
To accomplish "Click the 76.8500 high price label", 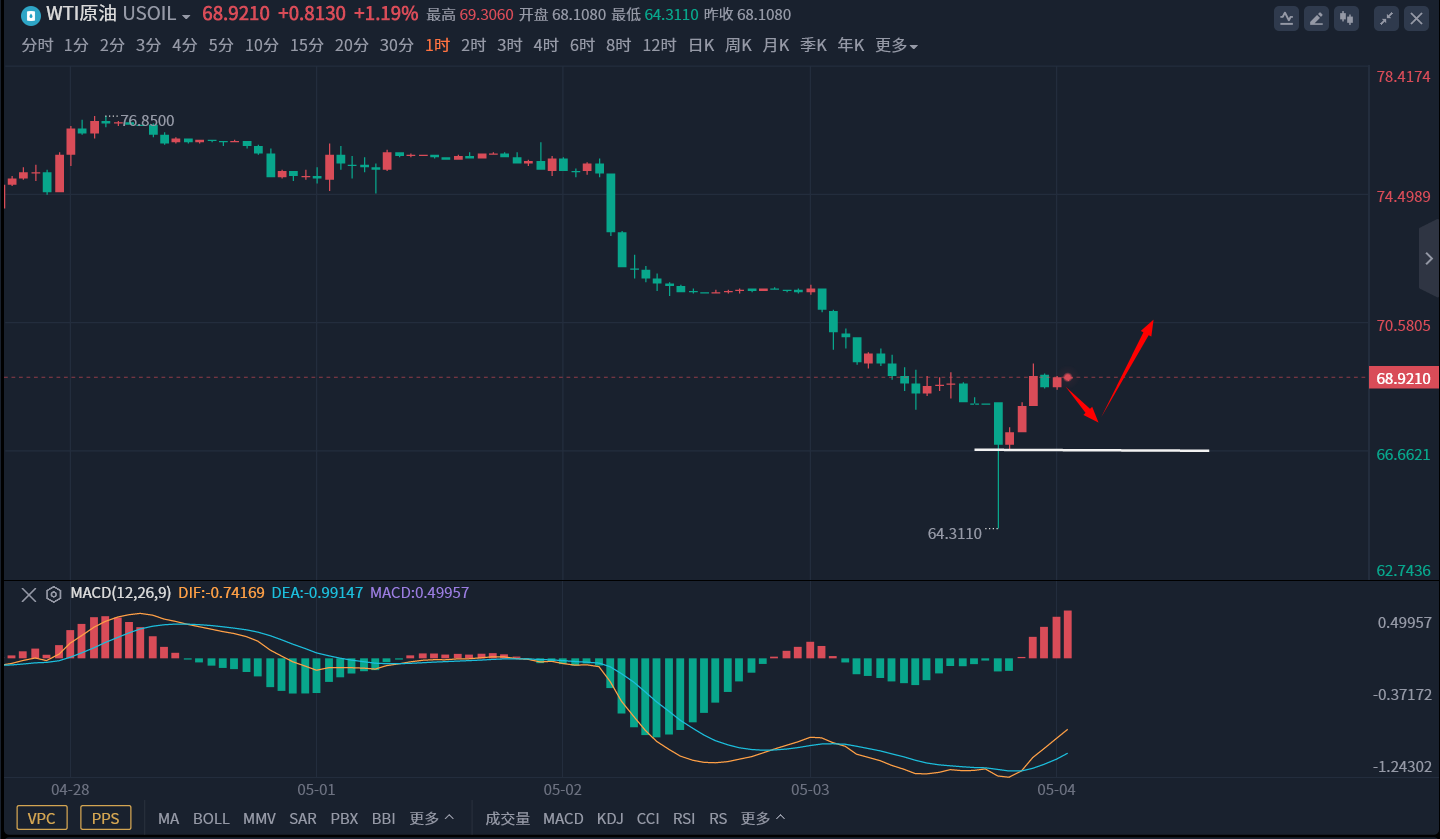I will [x=147, y=121].
